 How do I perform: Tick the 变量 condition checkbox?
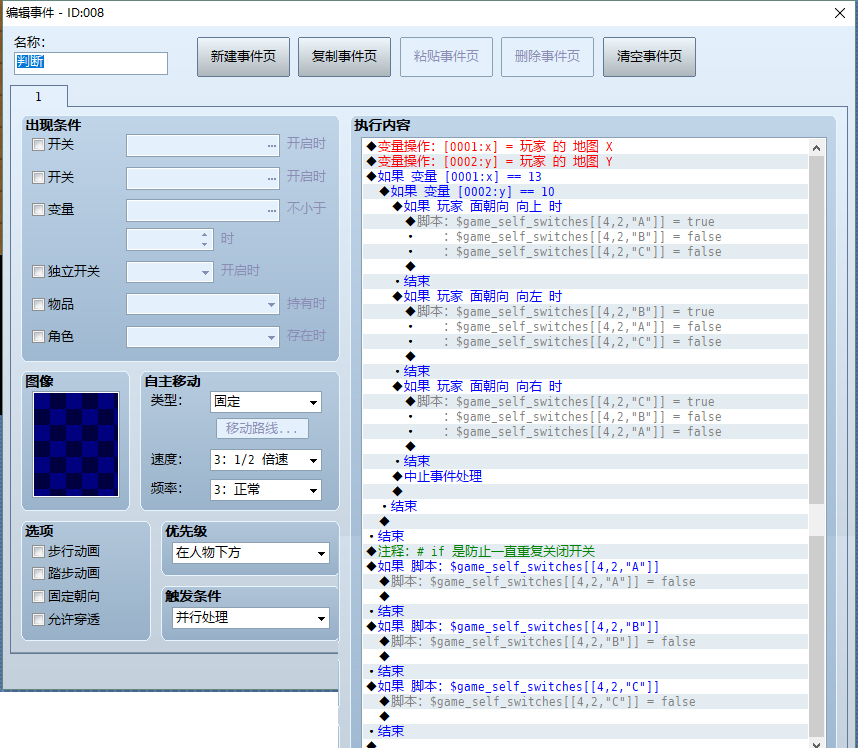click(x=38, y=210)
